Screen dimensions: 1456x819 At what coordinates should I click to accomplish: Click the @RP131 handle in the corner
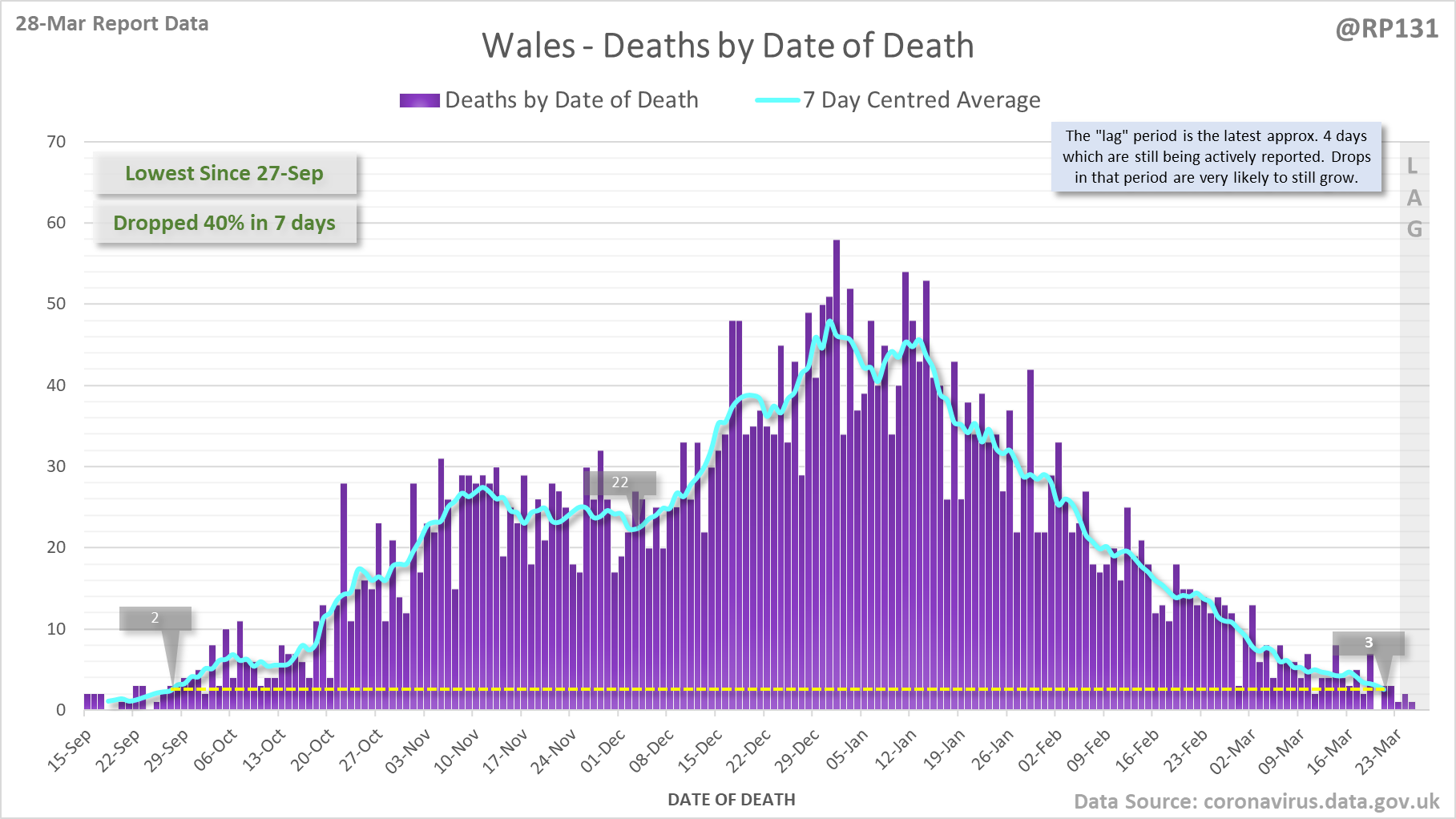1386,29
